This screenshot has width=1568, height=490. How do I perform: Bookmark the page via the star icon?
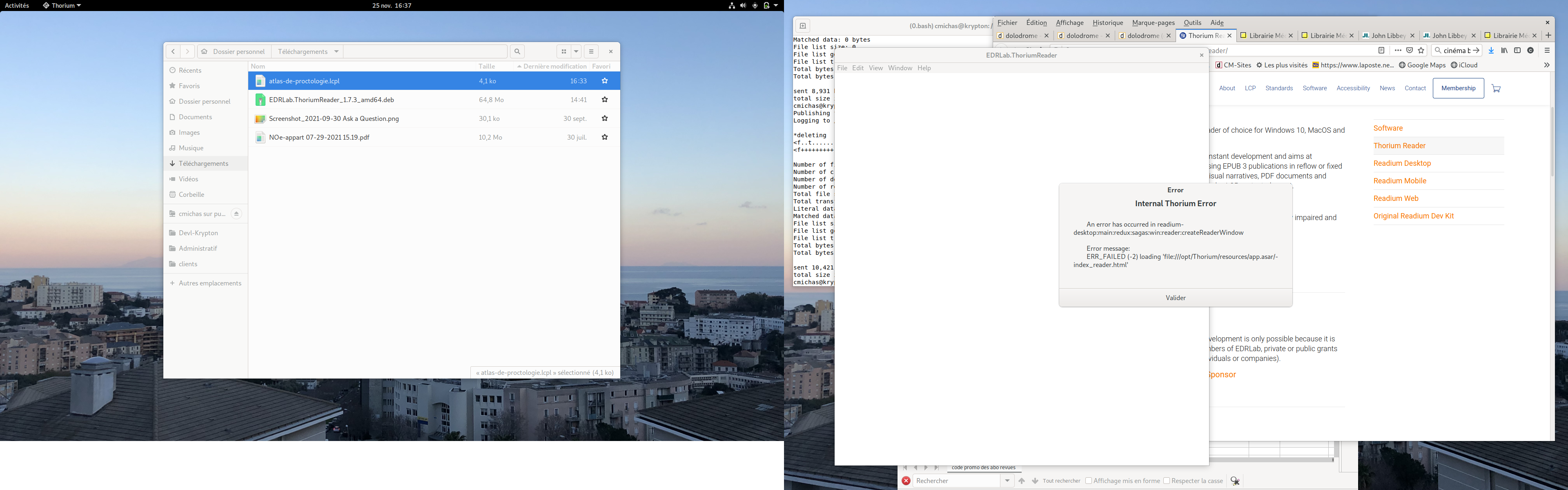tap(1421, 51)
